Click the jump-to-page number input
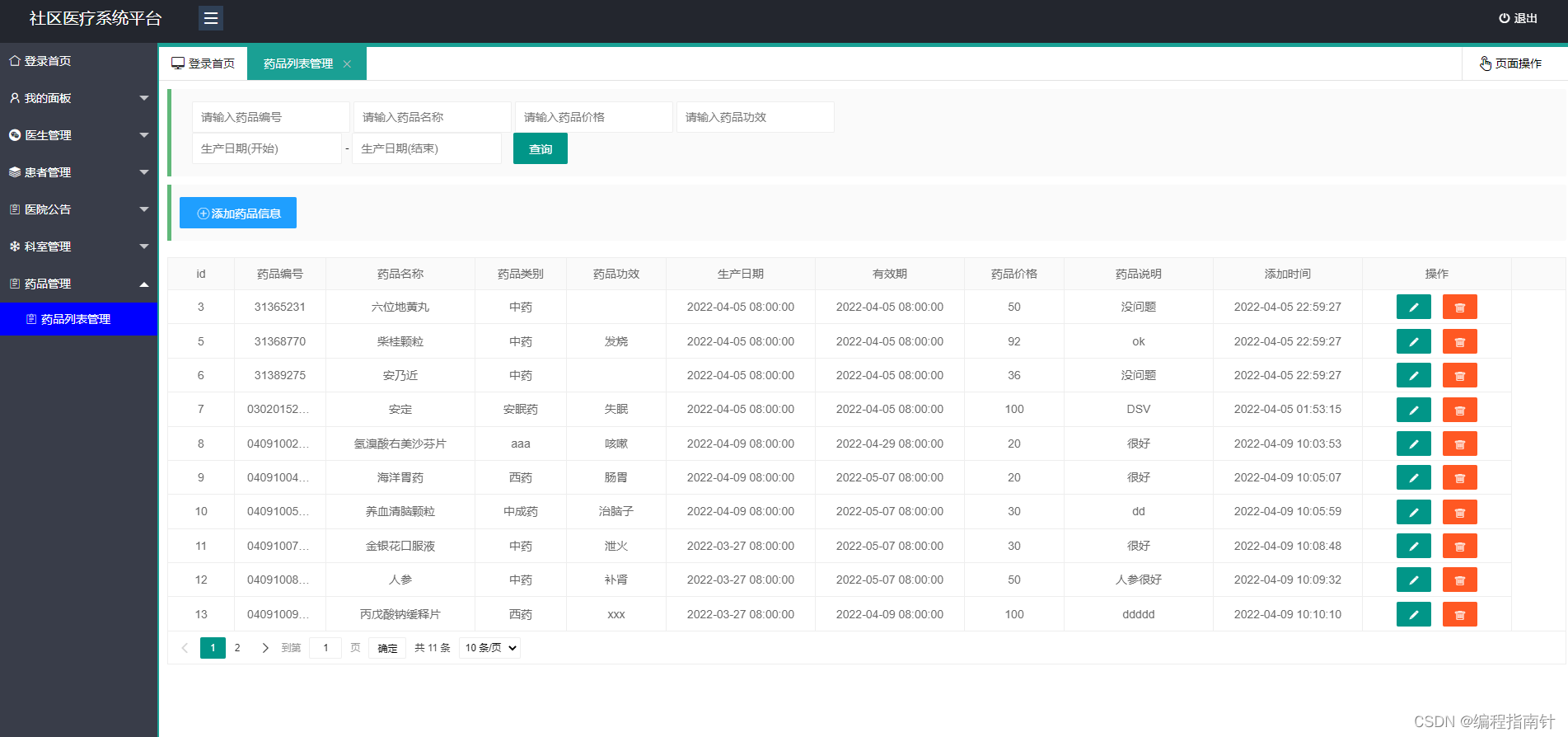The image size is (1568, 737). [x=325, y=648]
